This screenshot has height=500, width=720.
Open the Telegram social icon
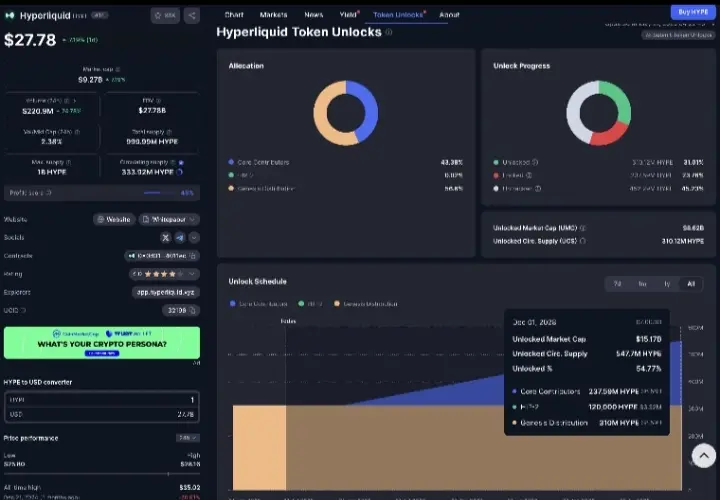[x=180, y=237]
